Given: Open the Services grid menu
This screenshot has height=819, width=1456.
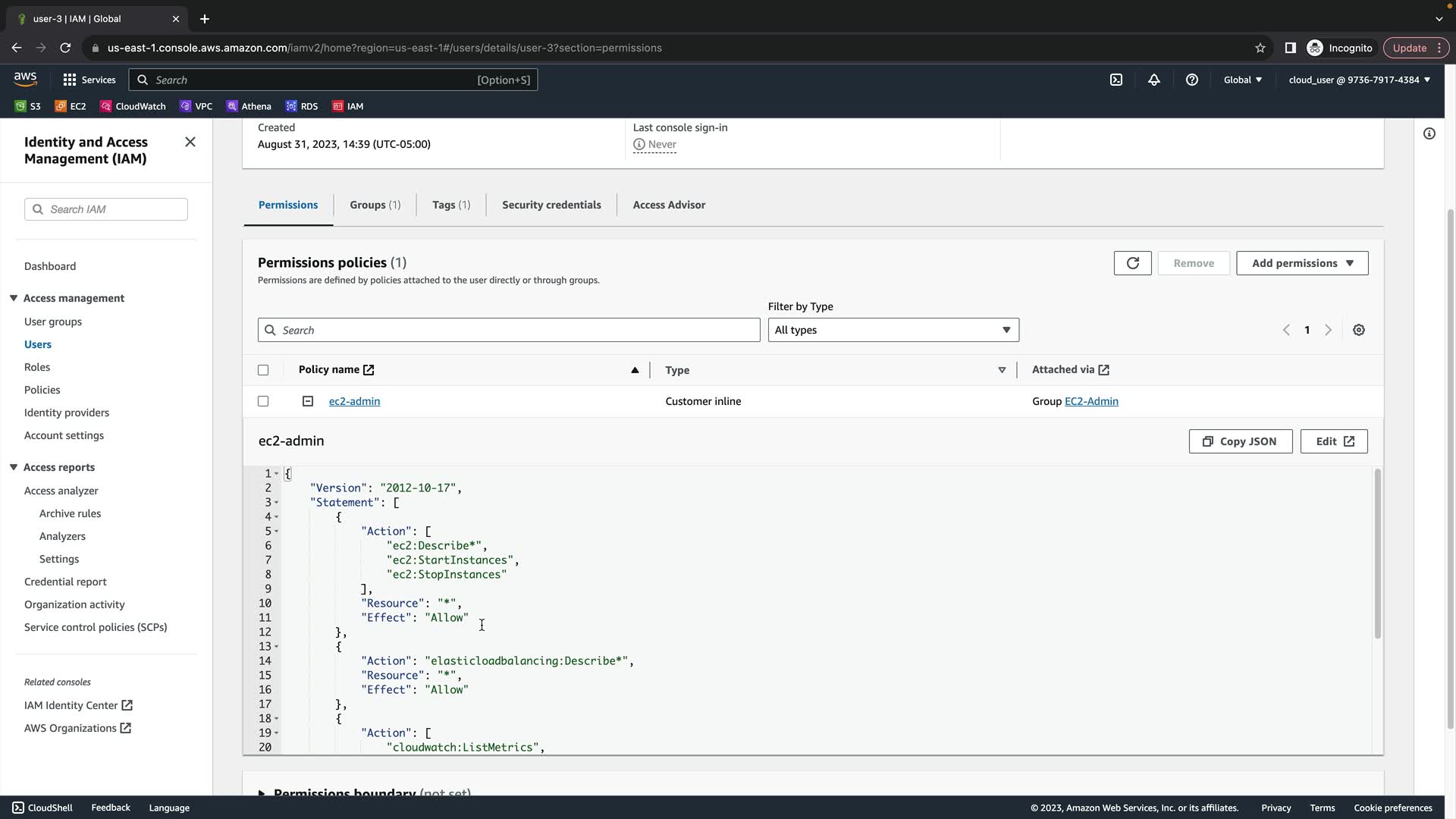Looking at the screenshot, I should coord(70,80).
